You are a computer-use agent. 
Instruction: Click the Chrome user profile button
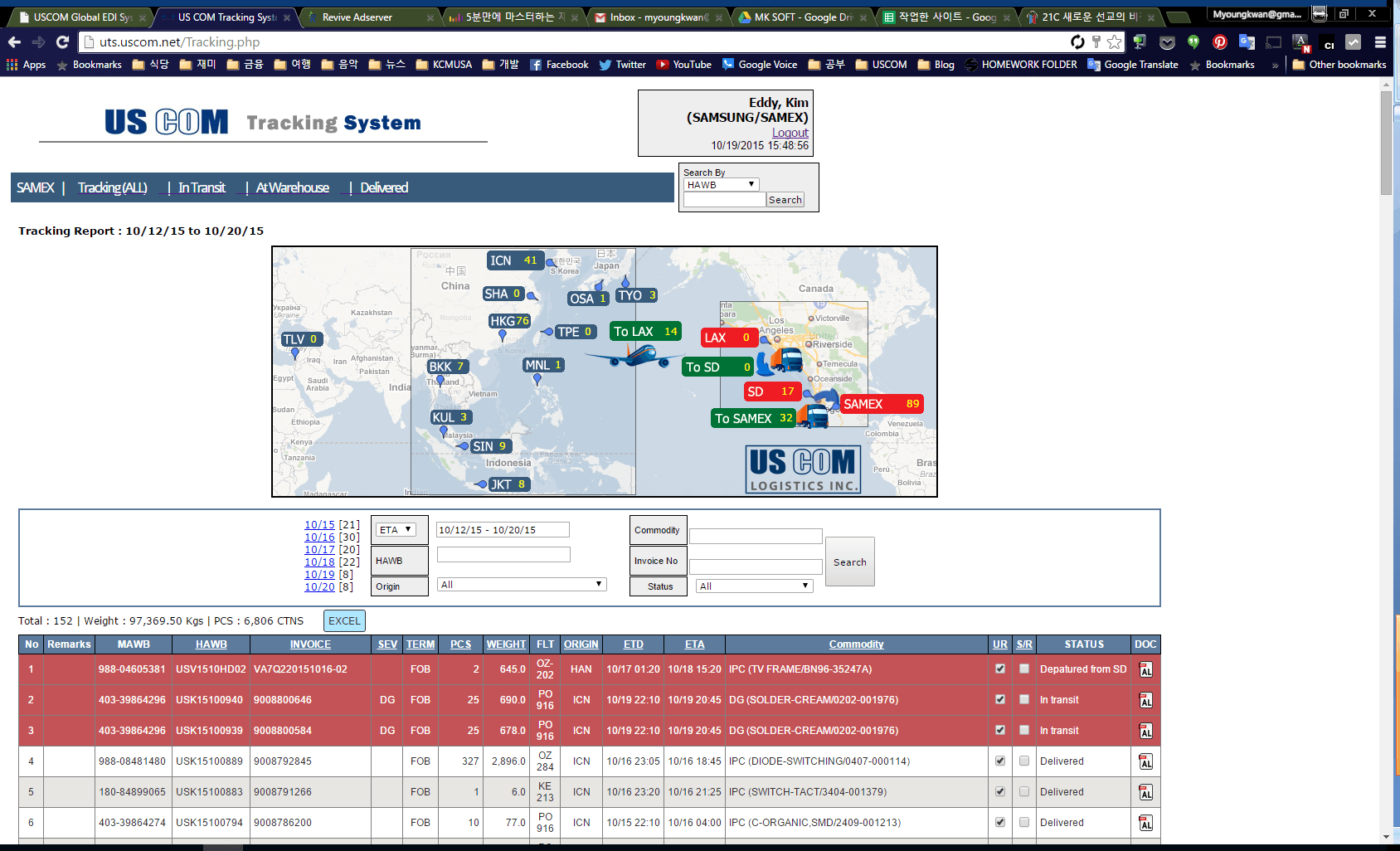click(1257, 14)
